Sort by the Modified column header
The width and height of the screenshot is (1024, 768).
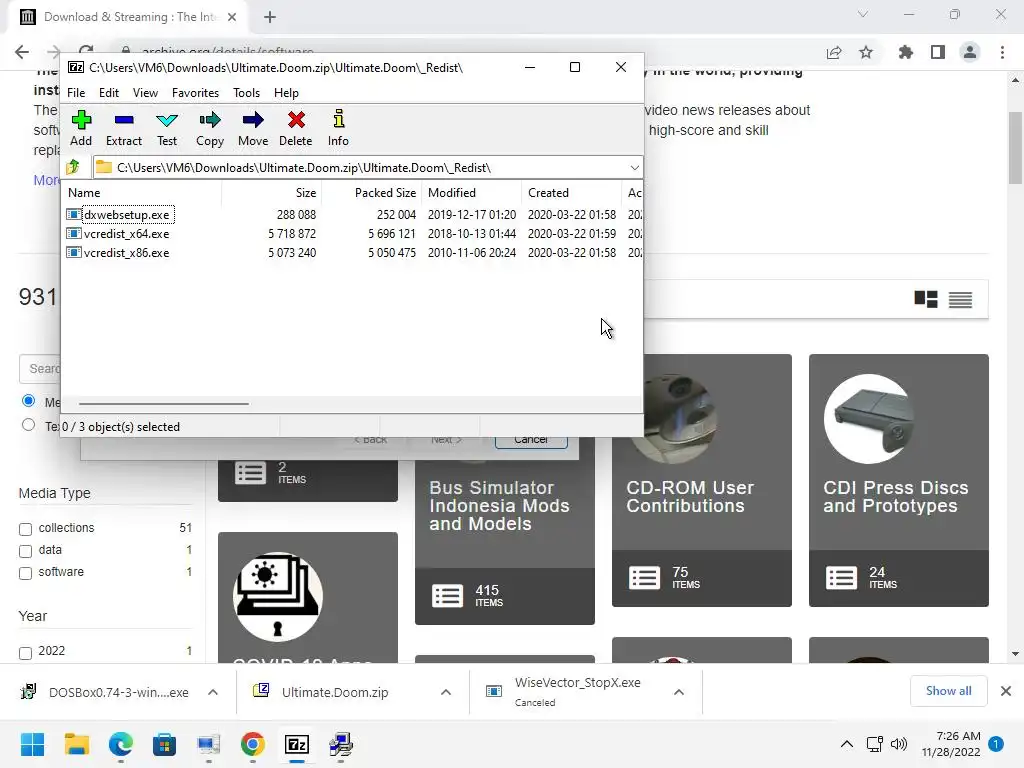click(472, 193)
